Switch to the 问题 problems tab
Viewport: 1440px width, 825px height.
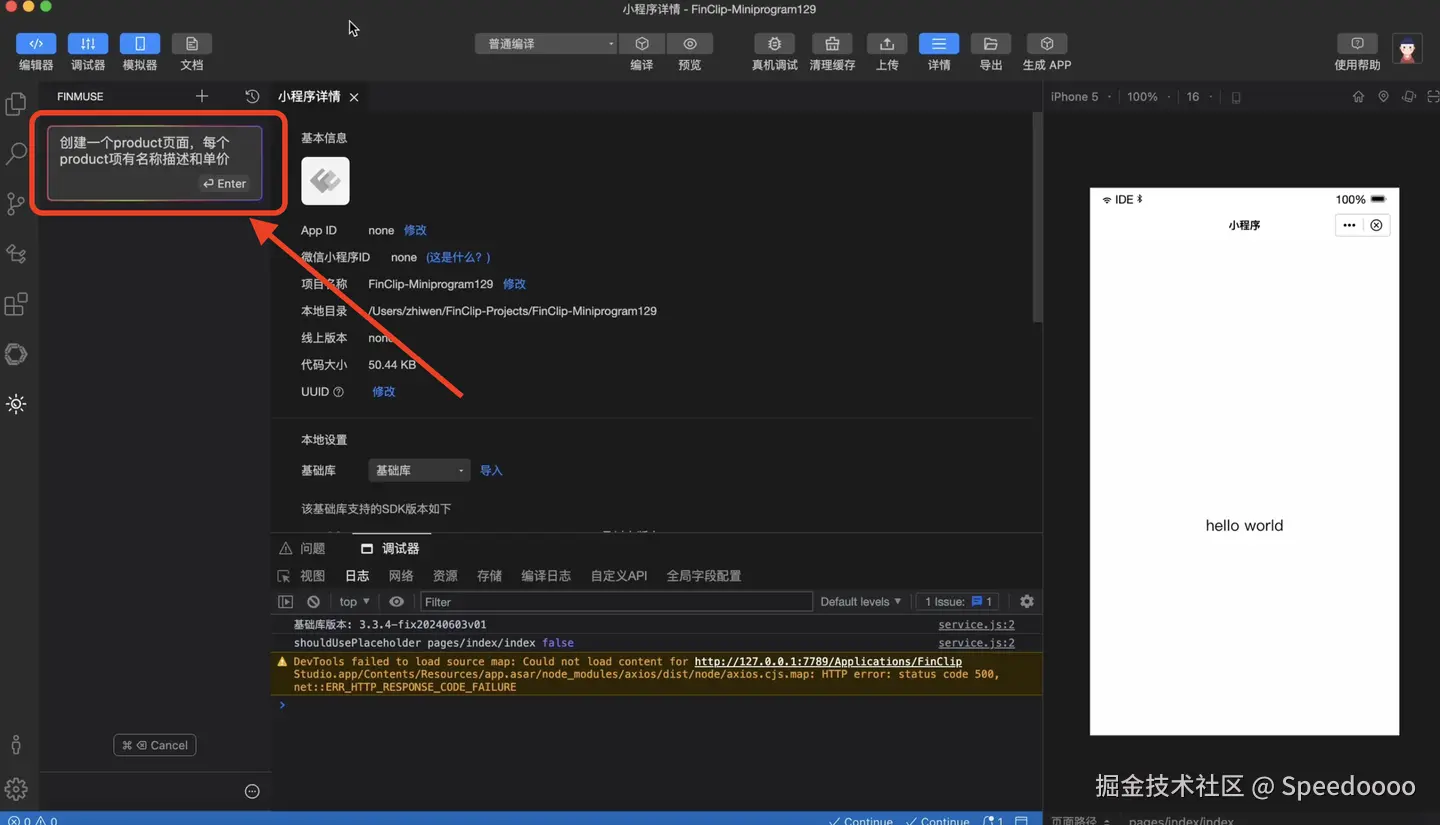(303, 548)
